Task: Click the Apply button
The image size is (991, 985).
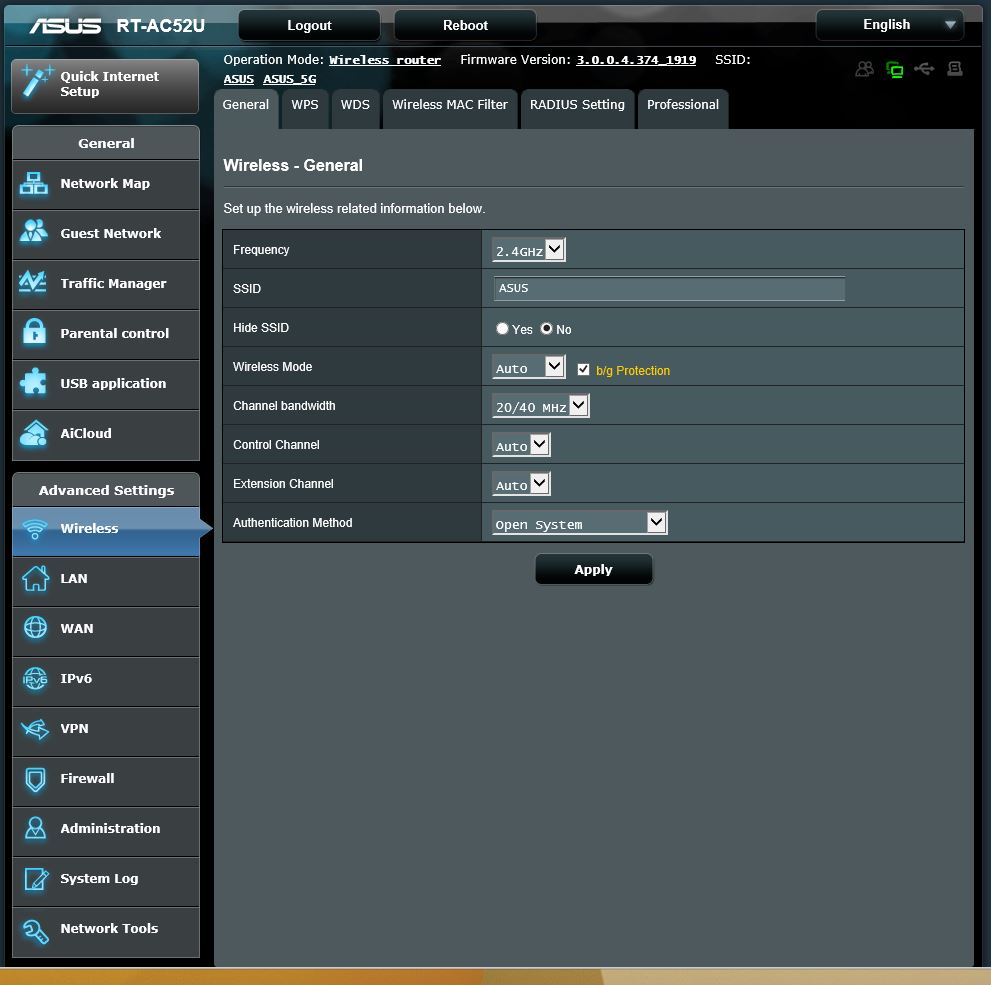Action: pyautogui.click(x=593, y=569)
